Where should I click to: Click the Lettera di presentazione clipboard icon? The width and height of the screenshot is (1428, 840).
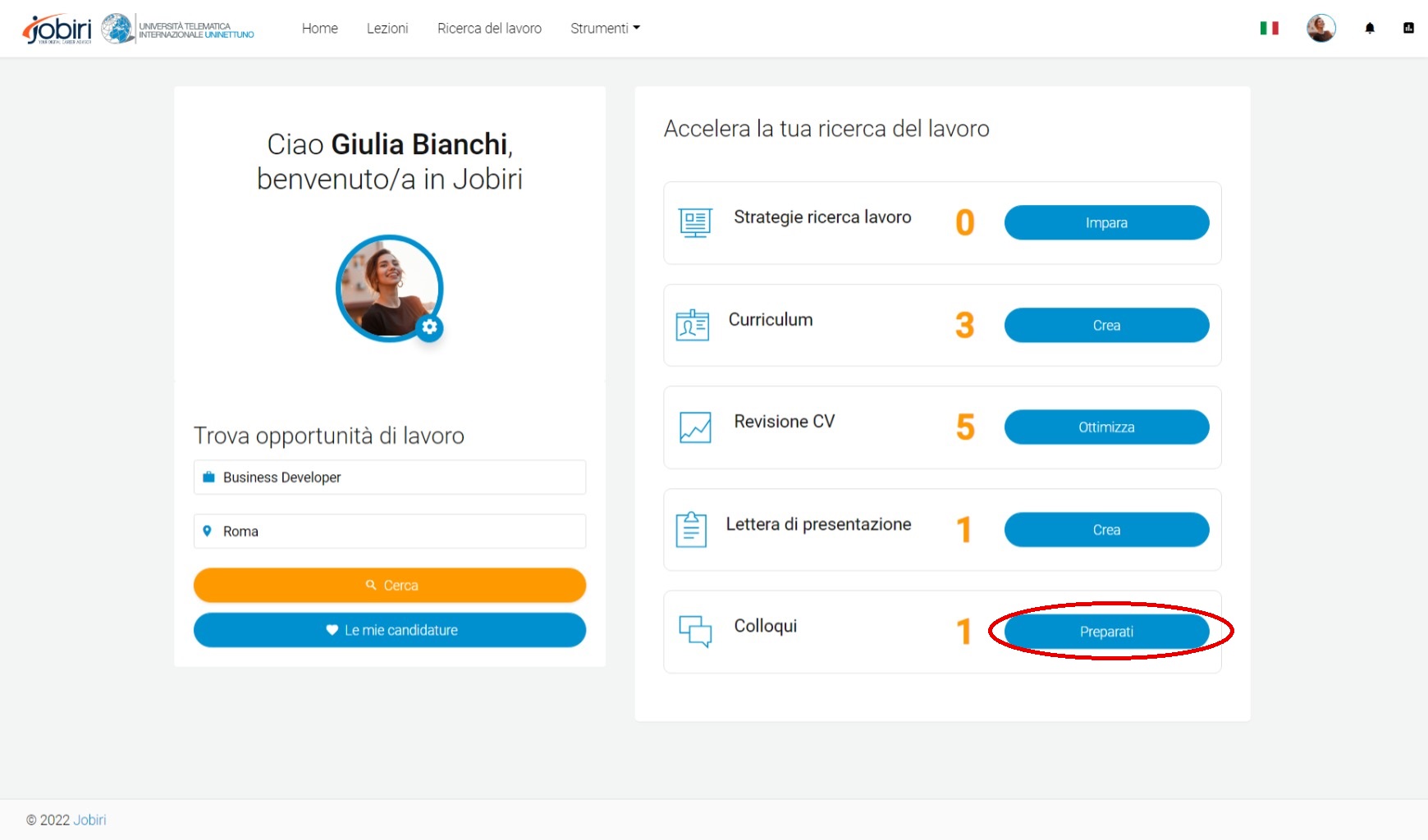tap(691, 529)
